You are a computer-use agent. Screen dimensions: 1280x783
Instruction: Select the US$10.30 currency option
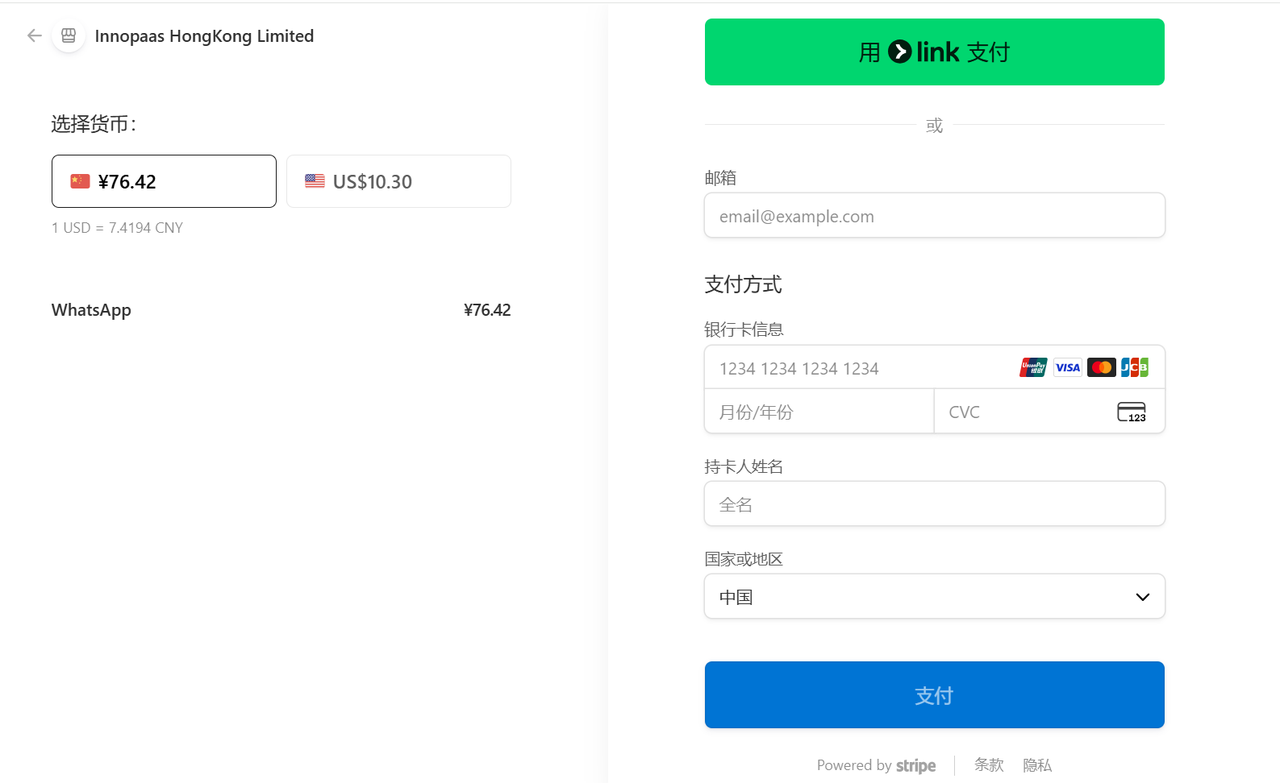point(398,181)
